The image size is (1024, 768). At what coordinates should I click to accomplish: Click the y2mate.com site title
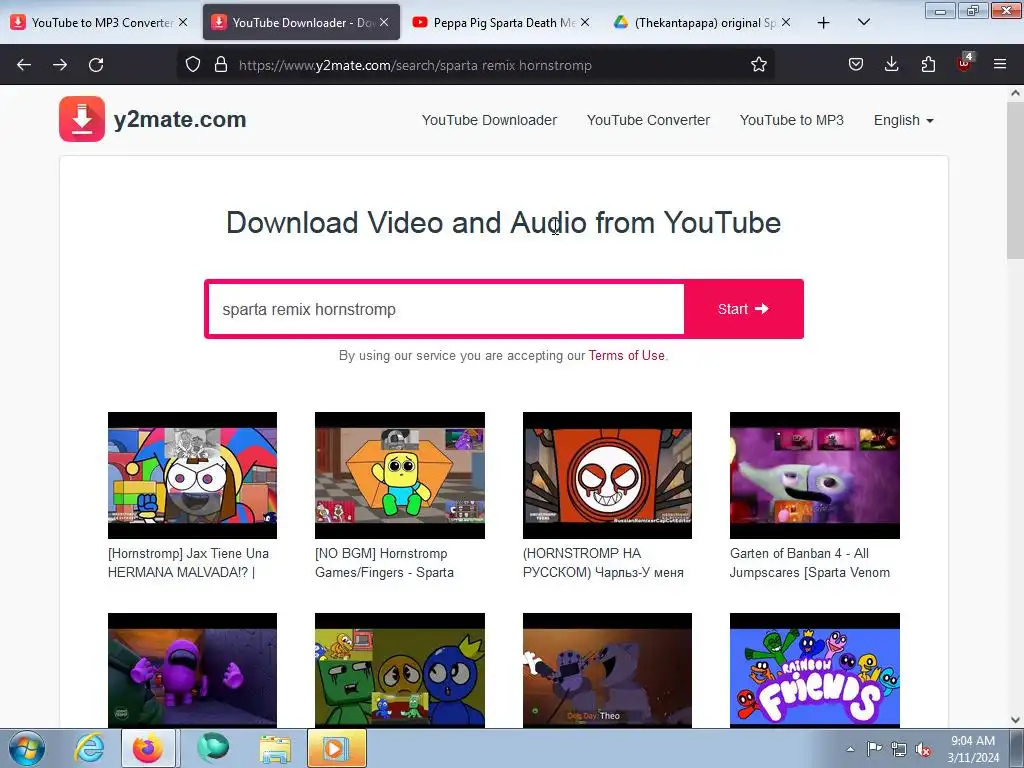[x=180, y=120]
